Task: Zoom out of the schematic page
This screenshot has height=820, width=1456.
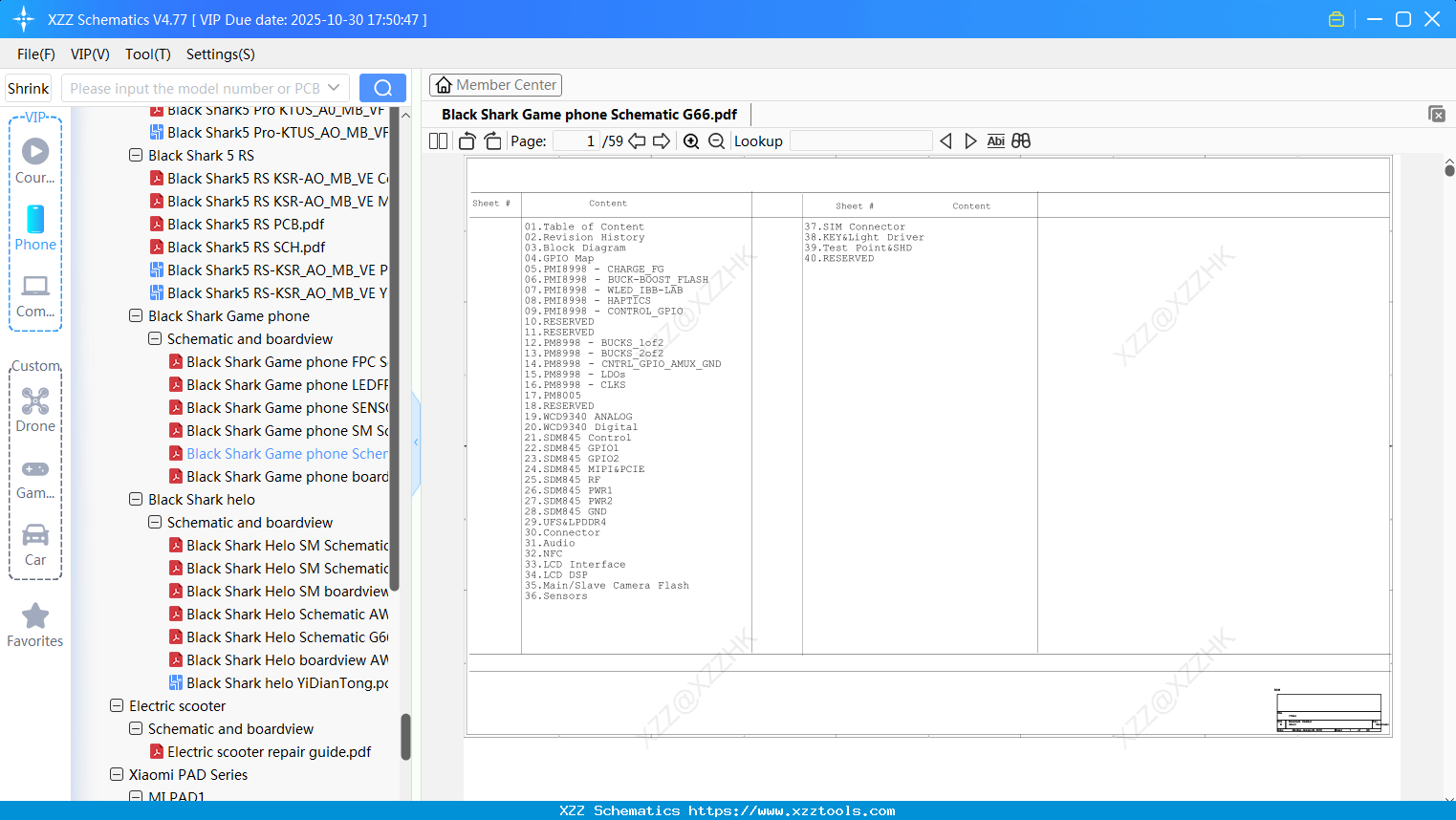Action: [716, 141]
